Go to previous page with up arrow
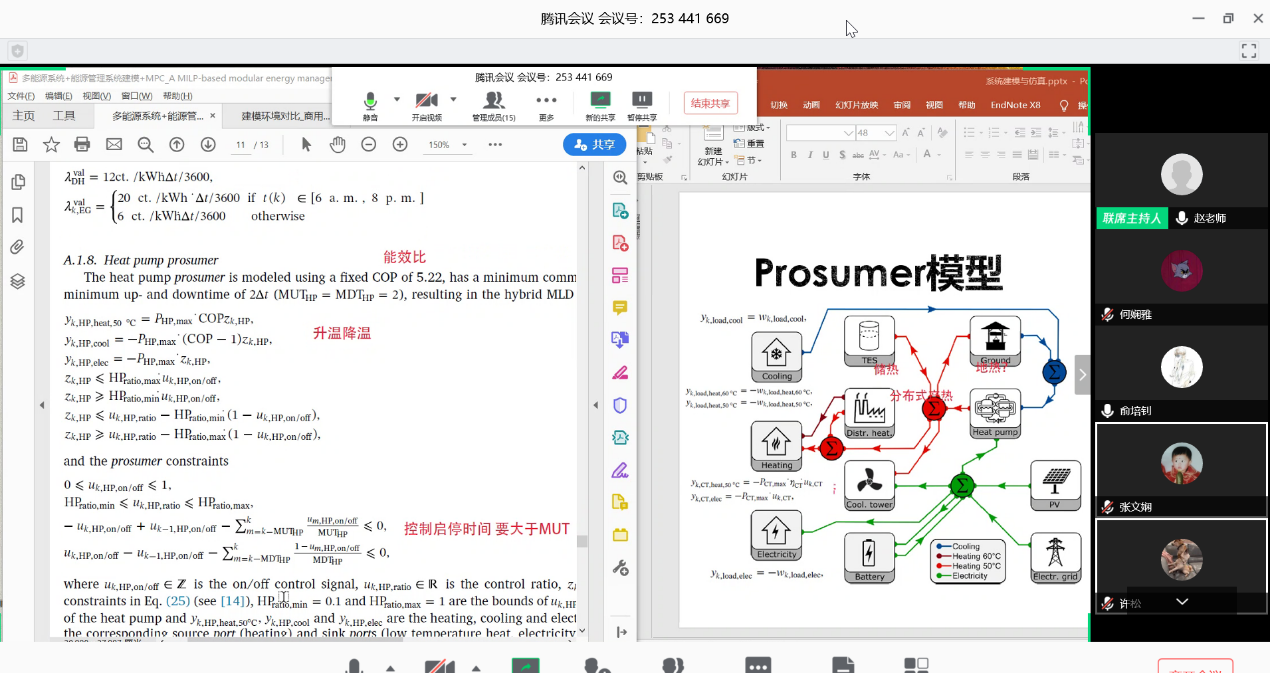Screen dimensions: 1270x673 tap(176, 145)
